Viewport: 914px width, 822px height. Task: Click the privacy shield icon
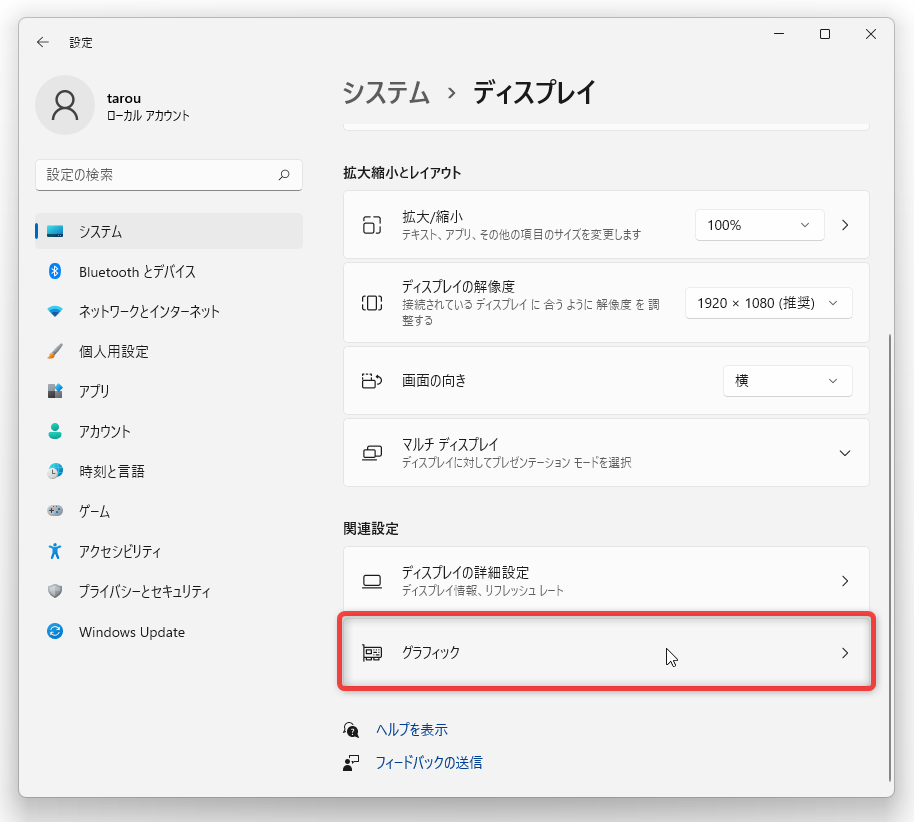pyautogui.click(x=55, y=591)
